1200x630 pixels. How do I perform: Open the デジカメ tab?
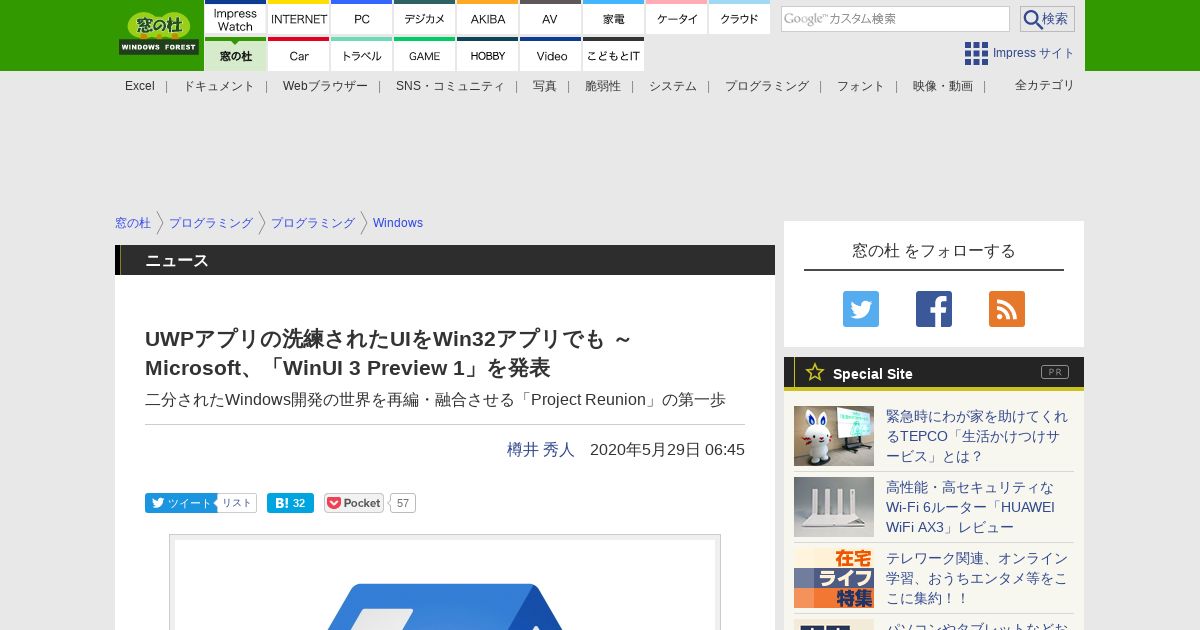425,18
